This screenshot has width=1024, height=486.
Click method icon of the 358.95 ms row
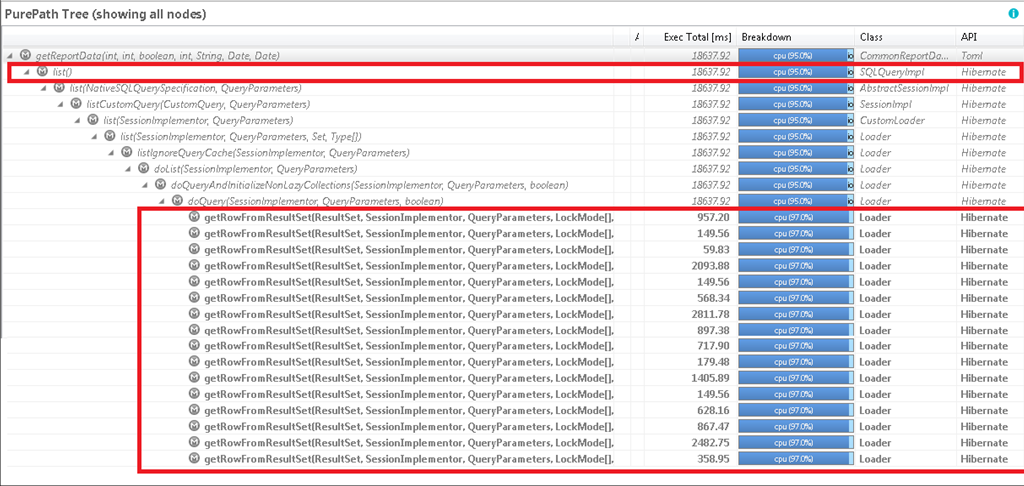(194, 459)
